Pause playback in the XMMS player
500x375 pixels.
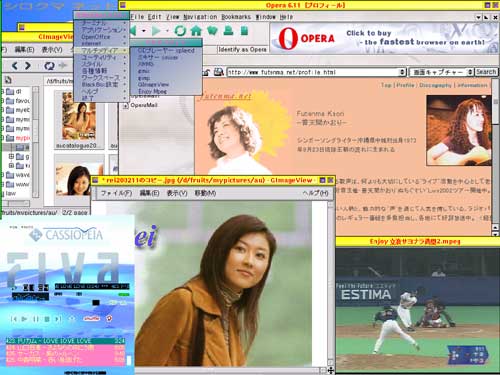36,319
